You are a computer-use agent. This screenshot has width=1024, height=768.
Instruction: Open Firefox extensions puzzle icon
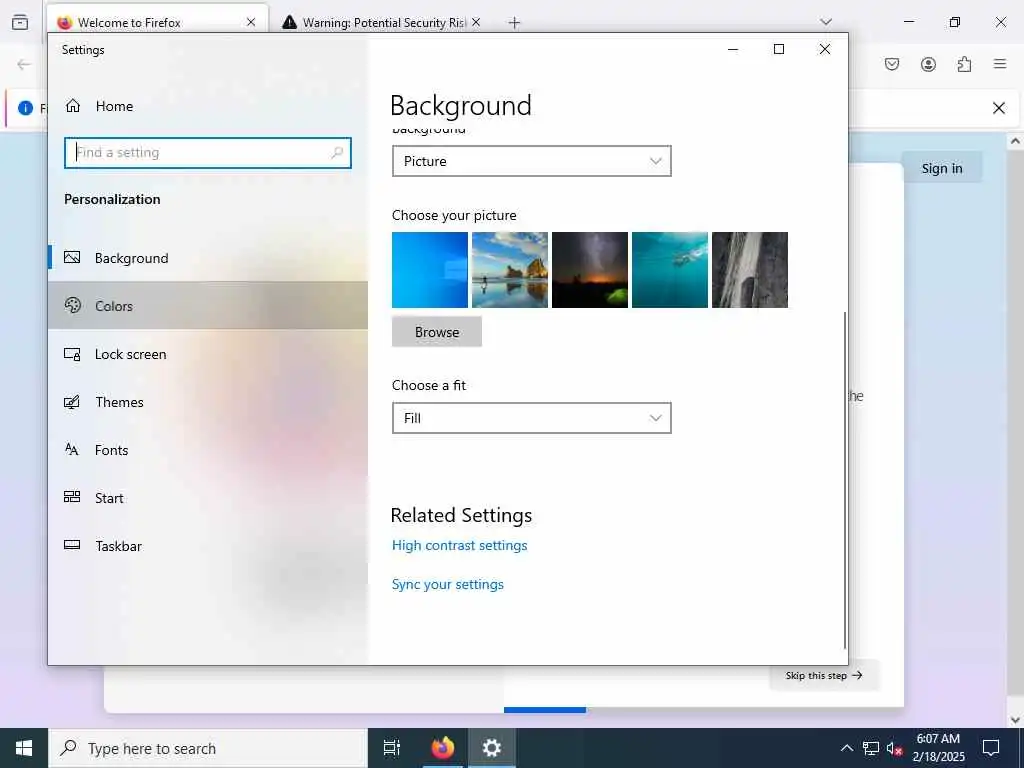(x=964, y=64)
